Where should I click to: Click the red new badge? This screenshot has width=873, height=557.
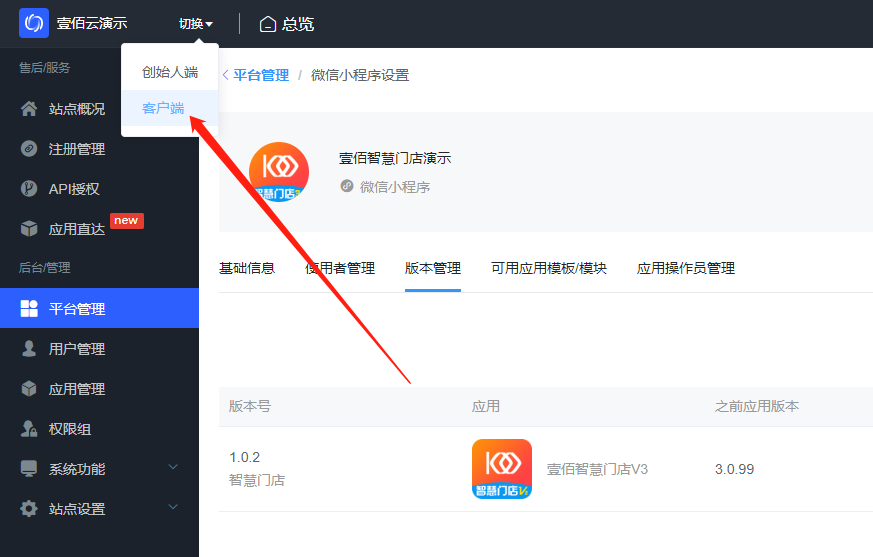pyautogui.click(x=126, y=221)
